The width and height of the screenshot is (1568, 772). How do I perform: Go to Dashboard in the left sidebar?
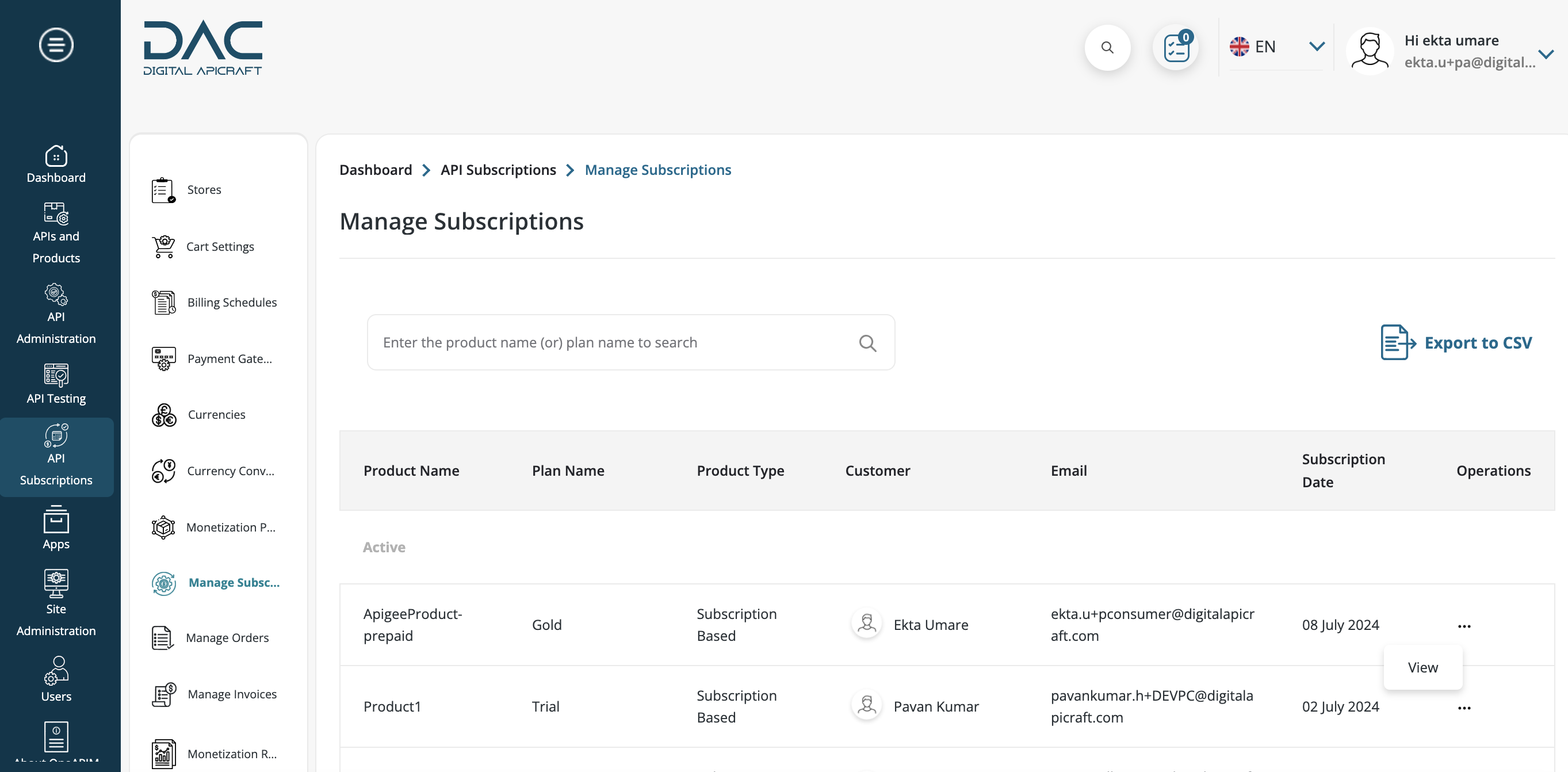point(56,164)
